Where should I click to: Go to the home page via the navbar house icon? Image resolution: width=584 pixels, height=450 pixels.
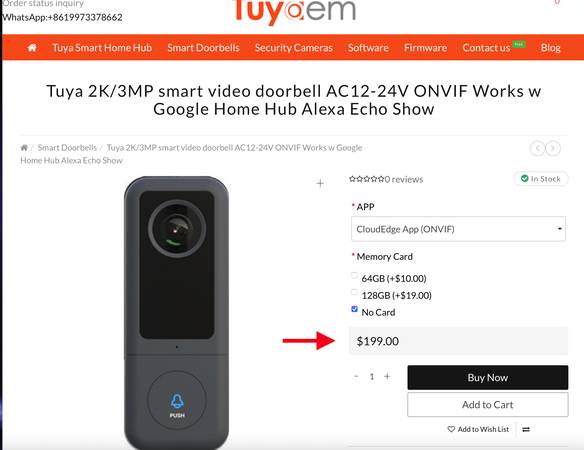[32, 48]
